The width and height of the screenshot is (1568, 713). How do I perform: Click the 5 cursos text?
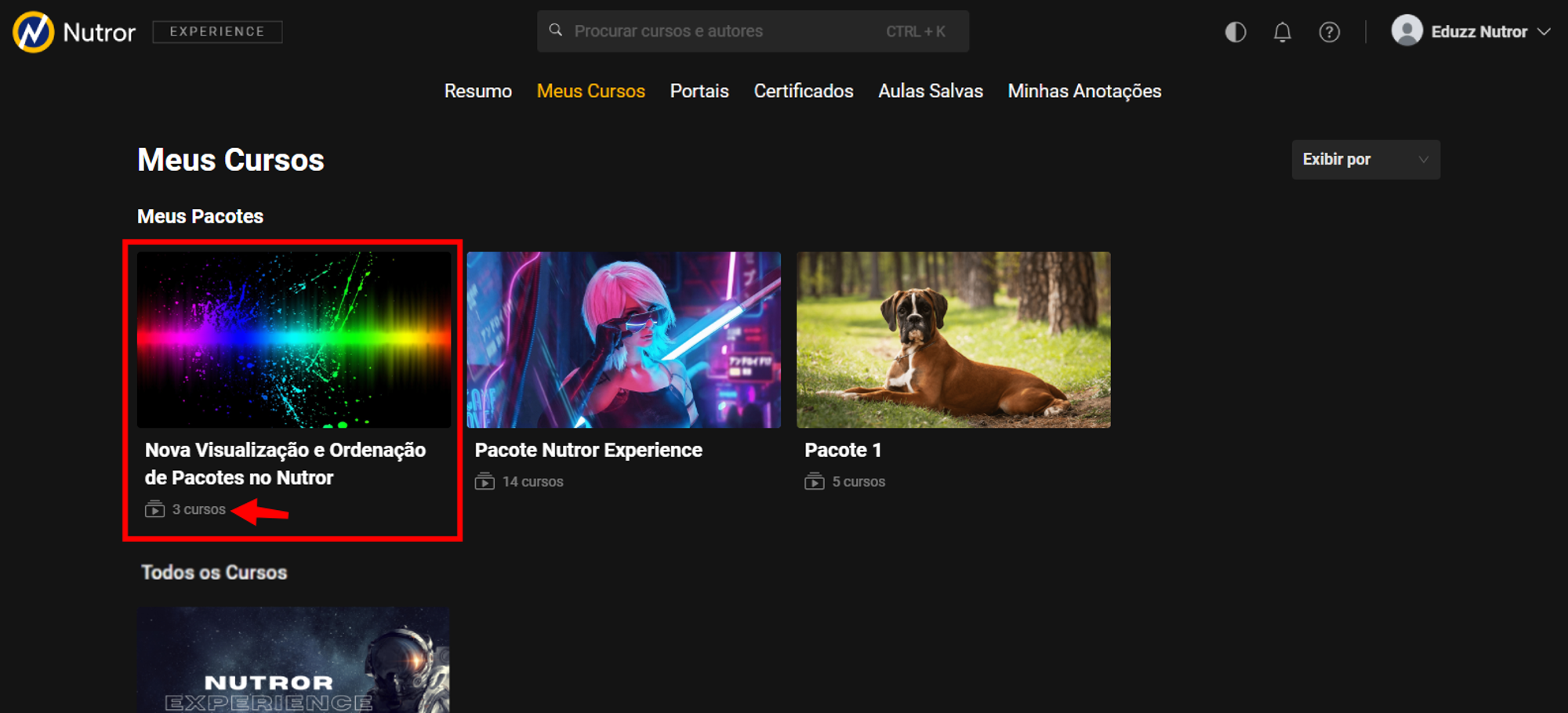pos(858,482)
